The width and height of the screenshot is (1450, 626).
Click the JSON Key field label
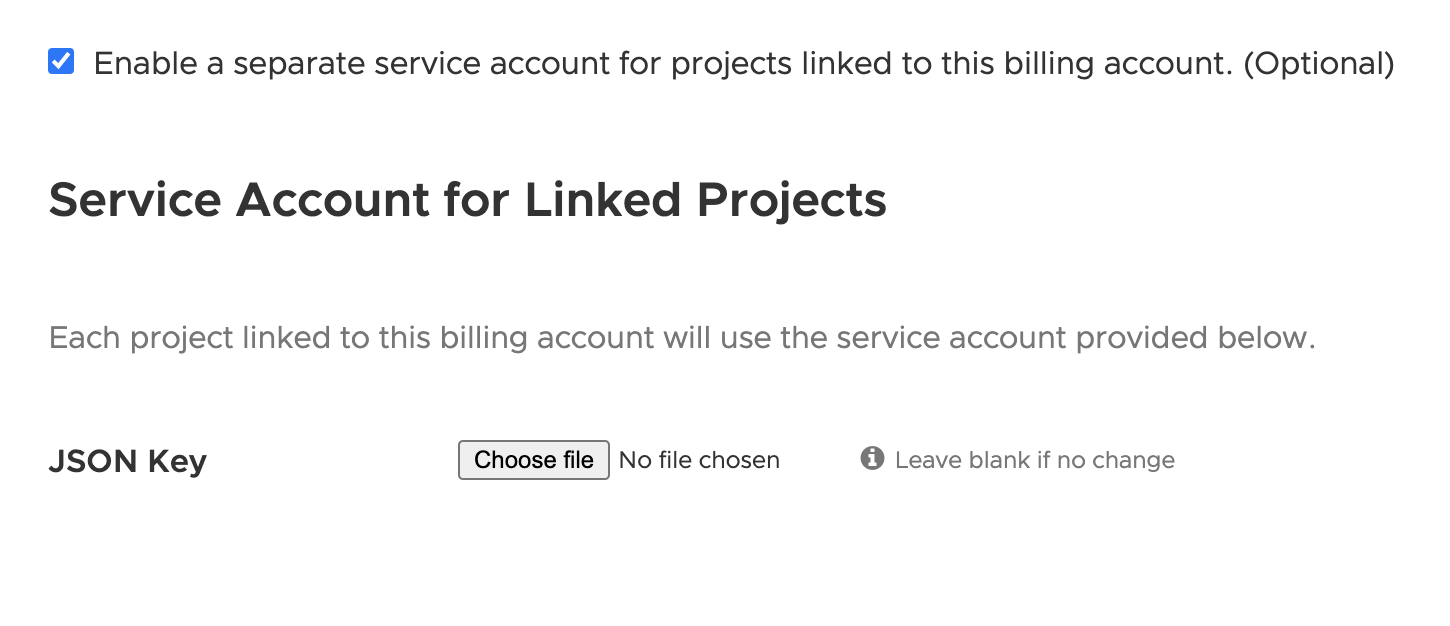point(127,460)
